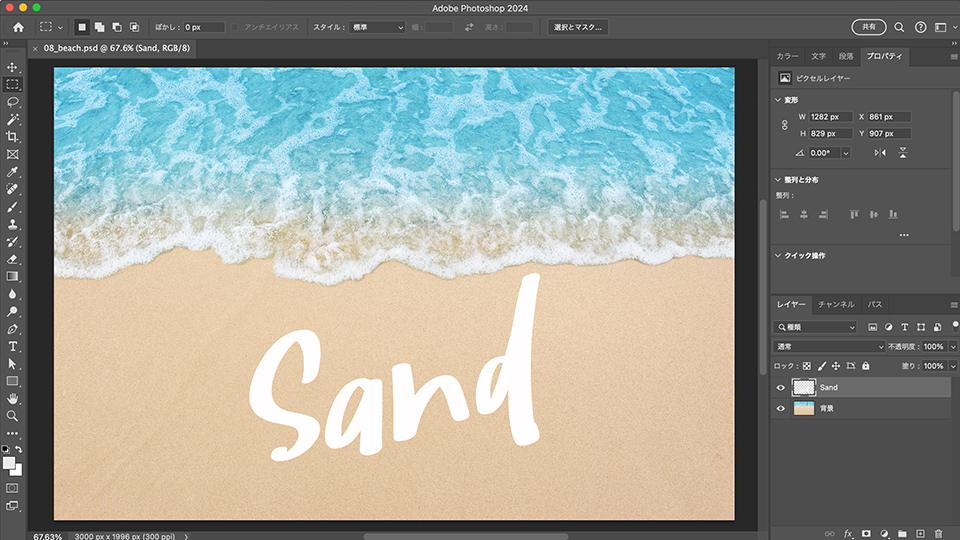The height and width of the screenshot is (540, 960).
Task: Toggle the type layer filter
Action: coord(904,328)
